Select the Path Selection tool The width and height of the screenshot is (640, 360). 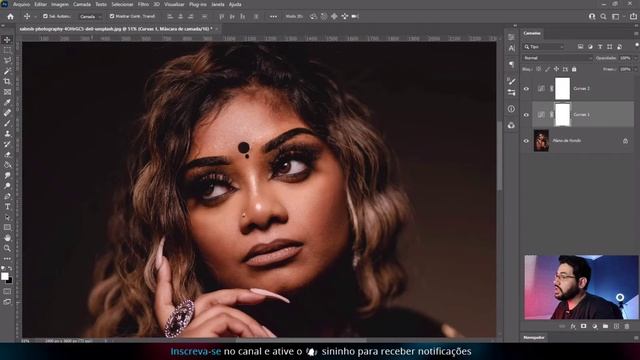click(7, 217)
